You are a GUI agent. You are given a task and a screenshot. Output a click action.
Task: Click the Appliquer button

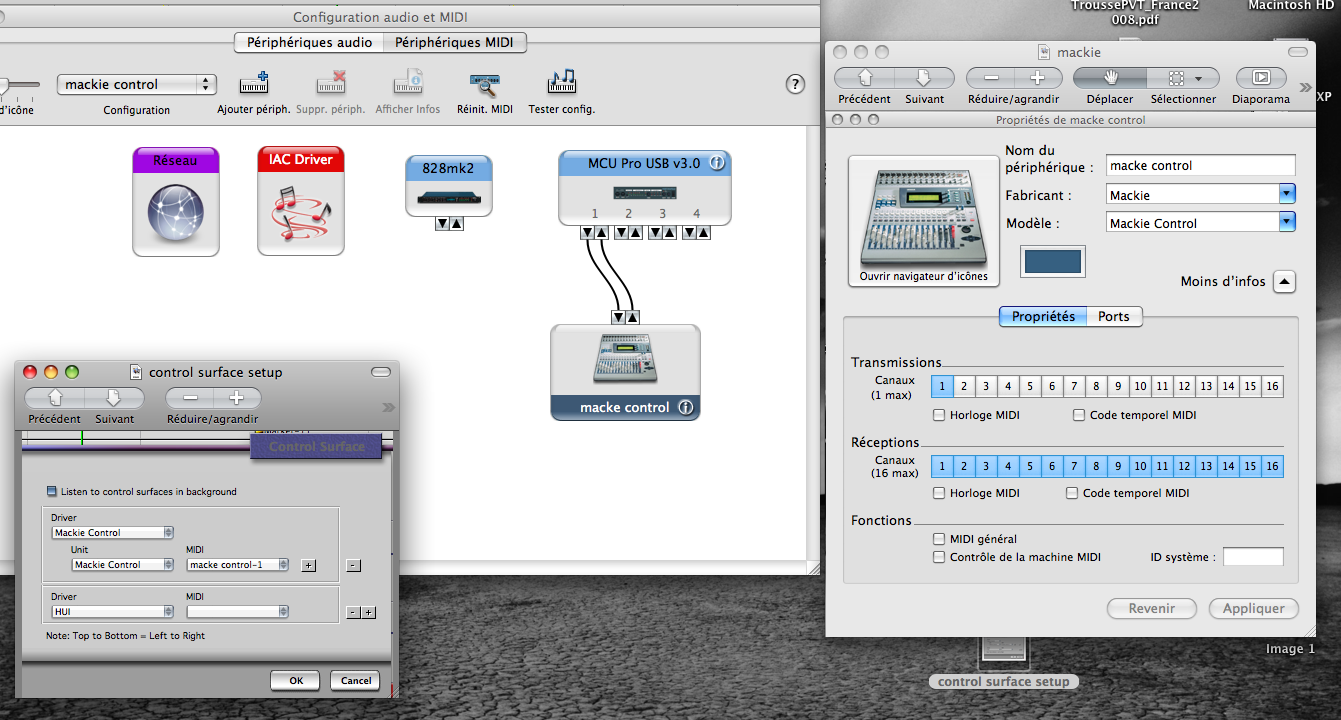tap(1253, 608)
